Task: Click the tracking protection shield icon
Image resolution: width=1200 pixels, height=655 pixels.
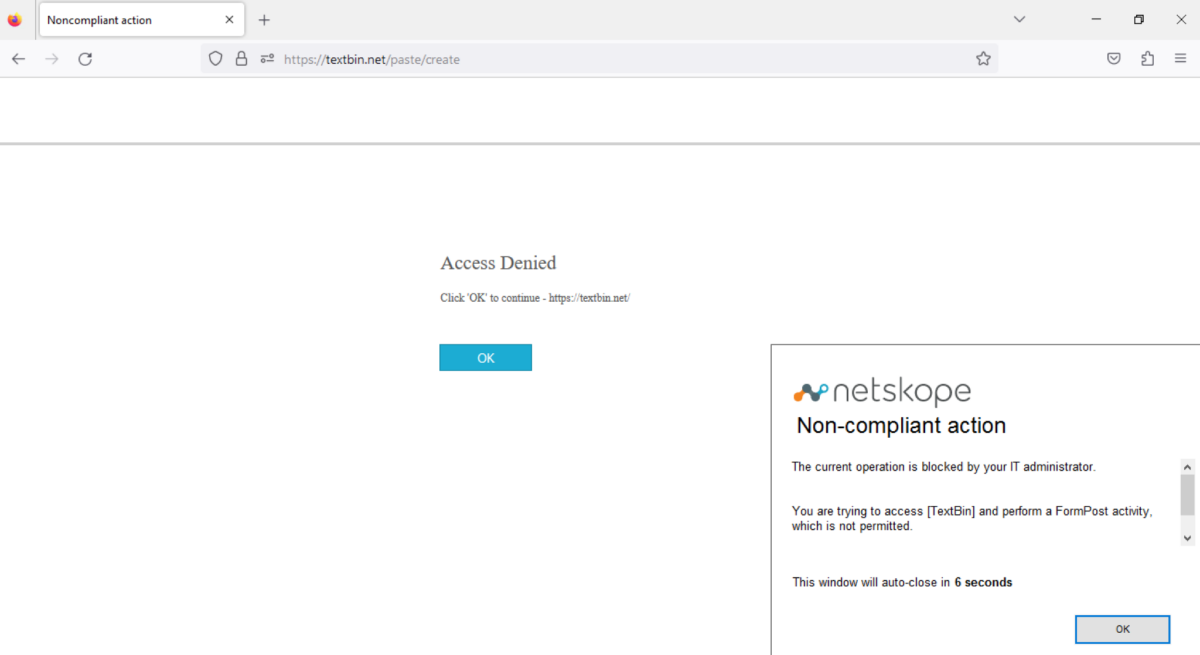Action: (x=215, y=58)
